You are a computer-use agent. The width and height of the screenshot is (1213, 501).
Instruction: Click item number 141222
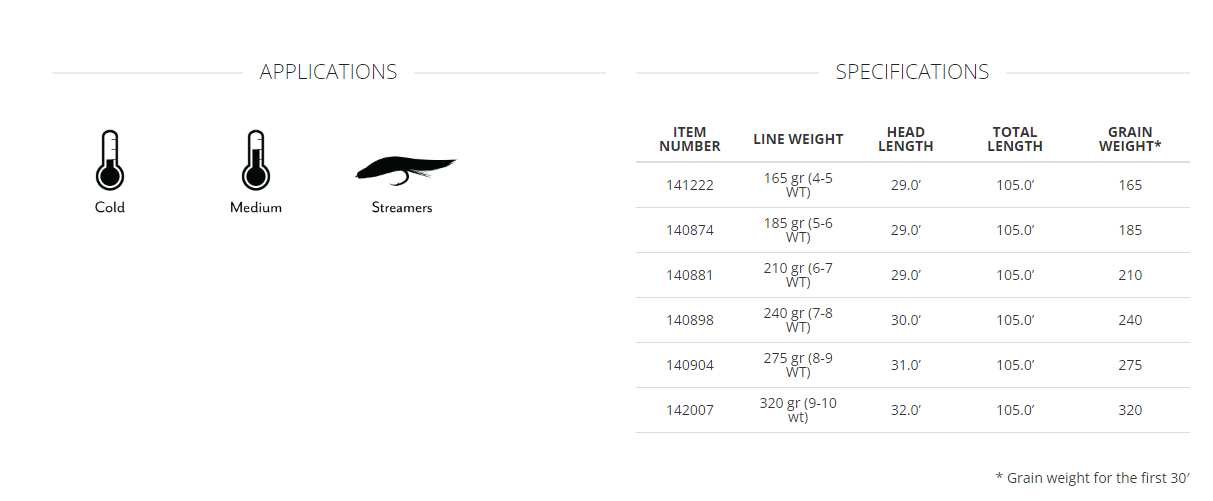tap(690, 185)
